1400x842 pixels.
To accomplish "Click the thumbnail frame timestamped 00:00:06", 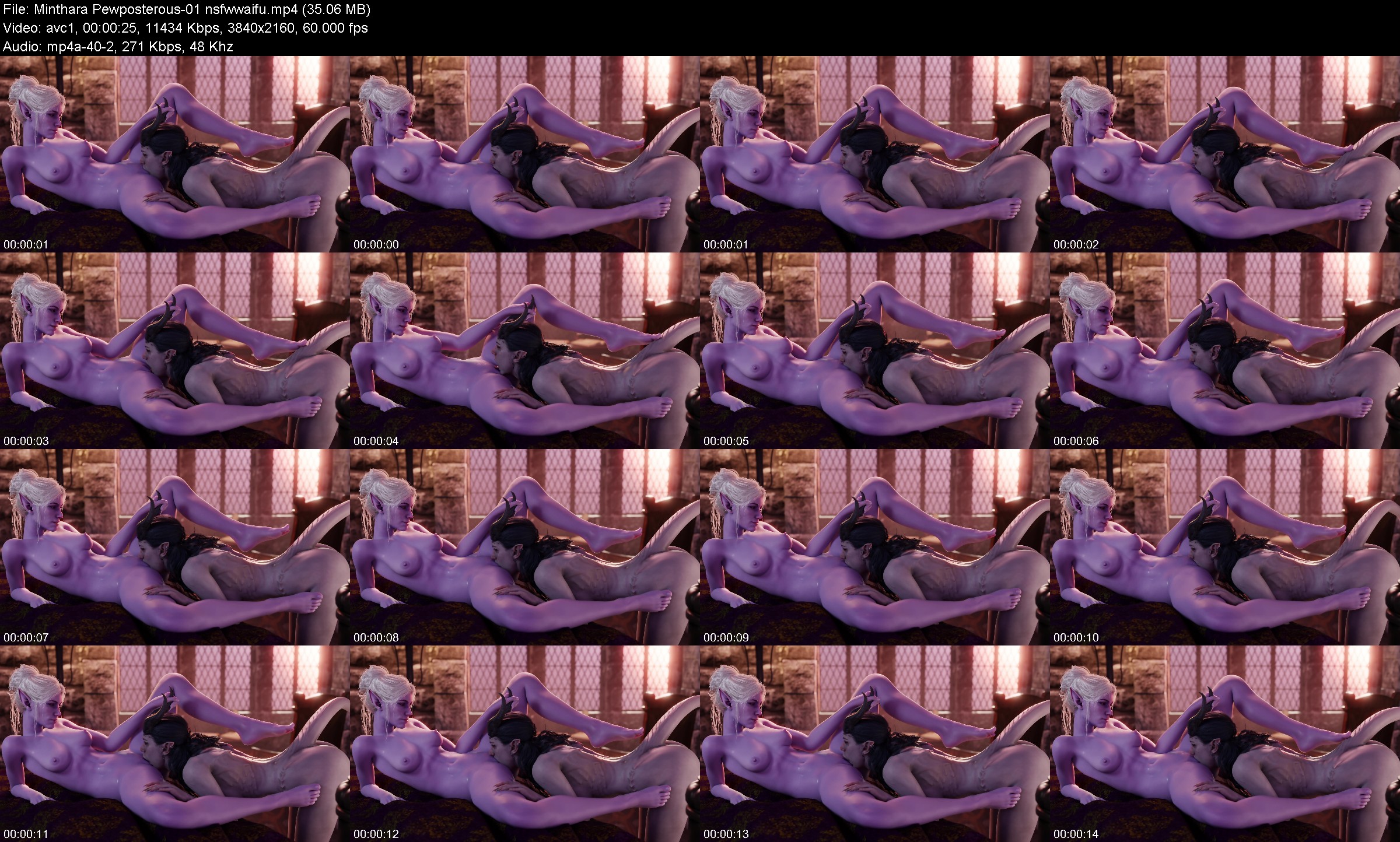I will tap(1225, 350).
